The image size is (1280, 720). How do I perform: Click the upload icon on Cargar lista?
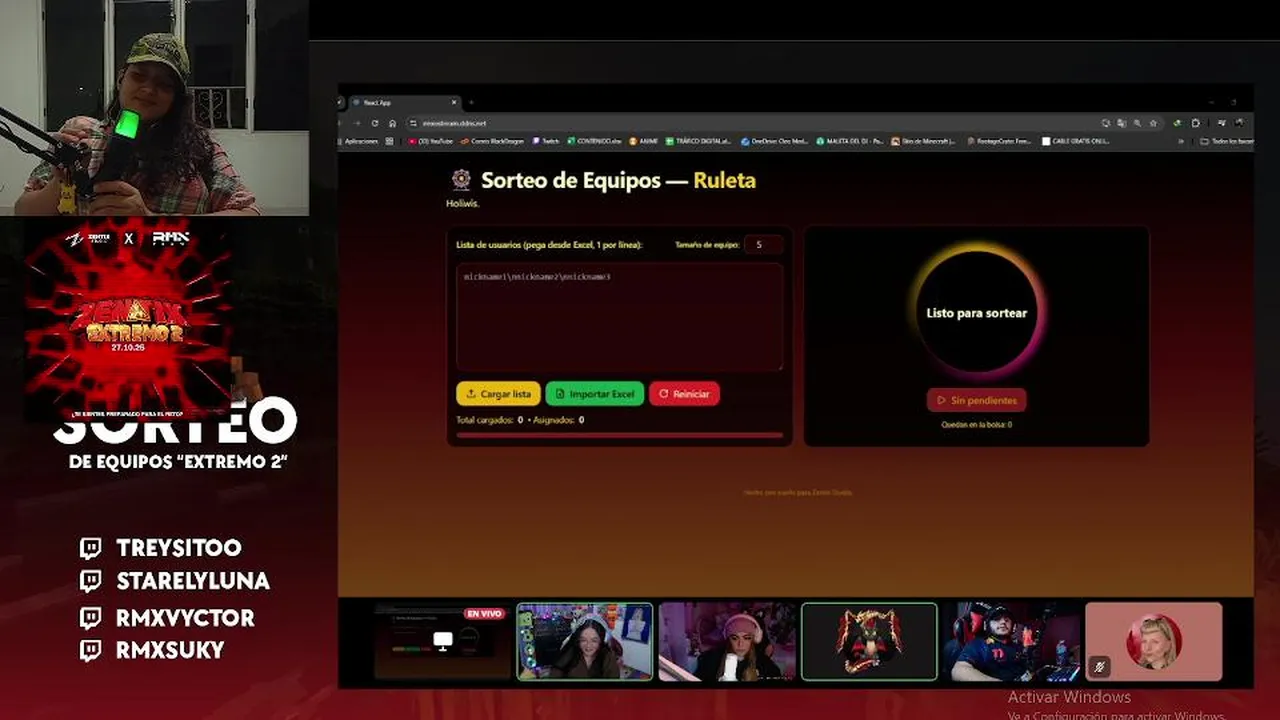469,394
